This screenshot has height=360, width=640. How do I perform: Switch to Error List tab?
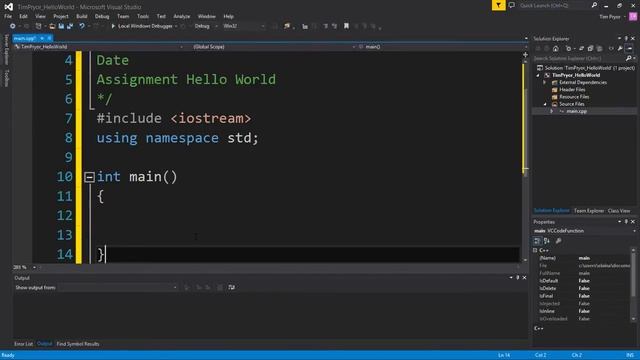pos(24,344)
